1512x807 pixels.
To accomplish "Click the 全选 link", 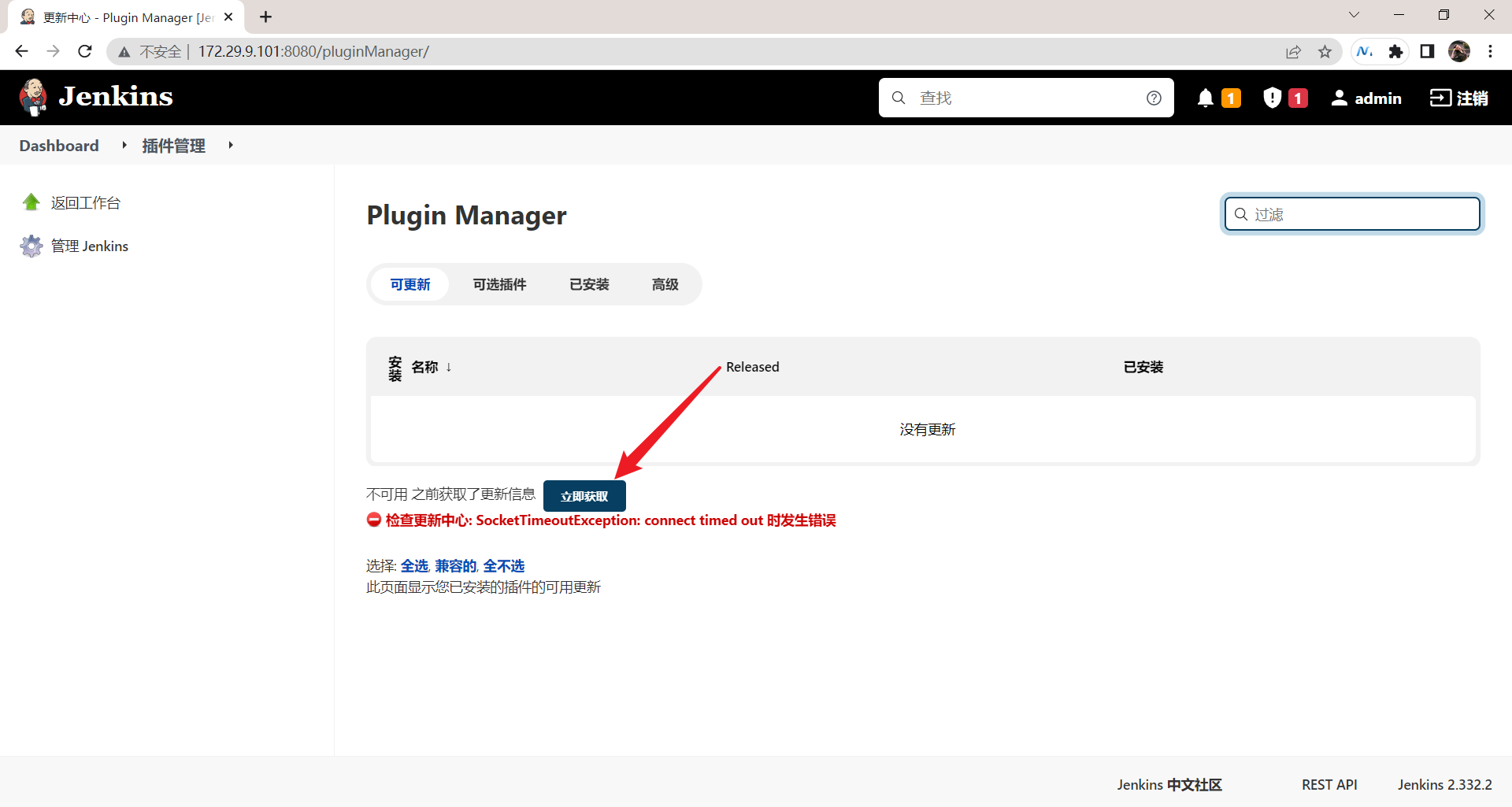I will pos(414,566).
